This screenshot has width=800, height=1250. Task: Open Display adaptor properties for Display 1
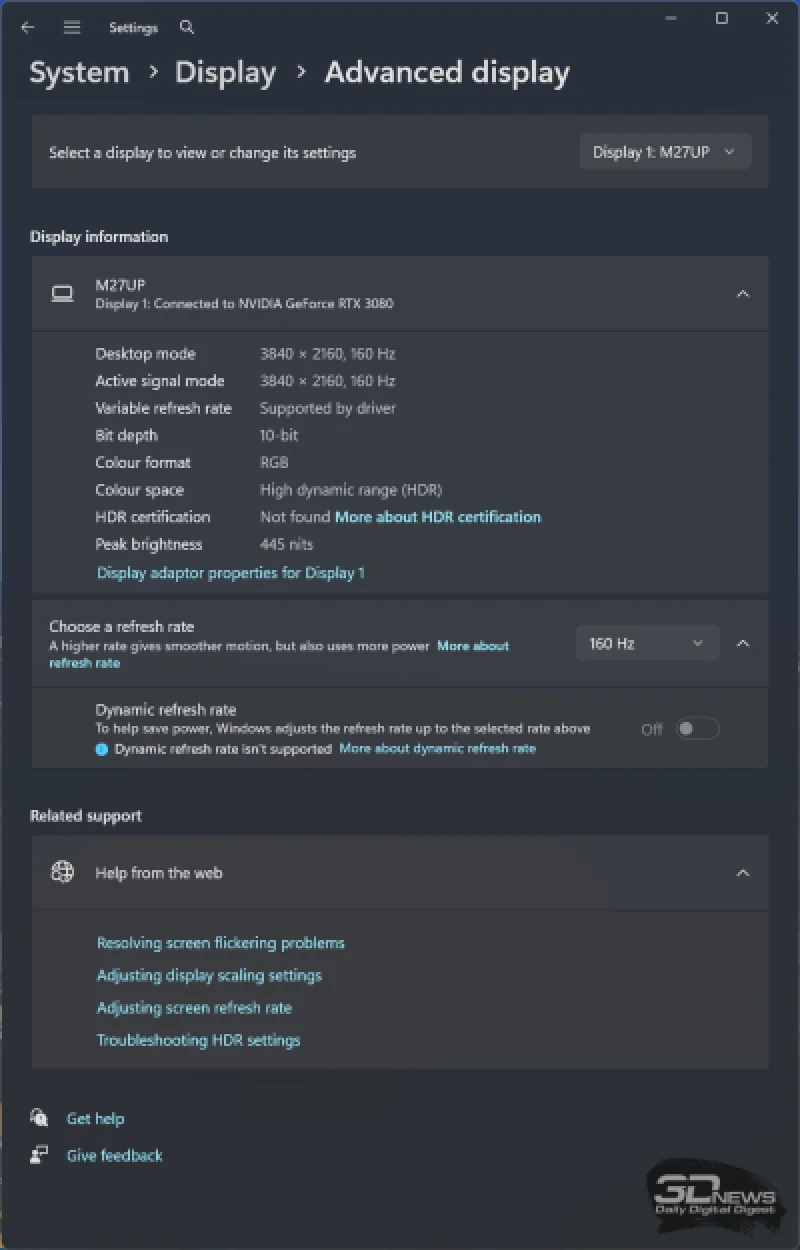[231, 573]
